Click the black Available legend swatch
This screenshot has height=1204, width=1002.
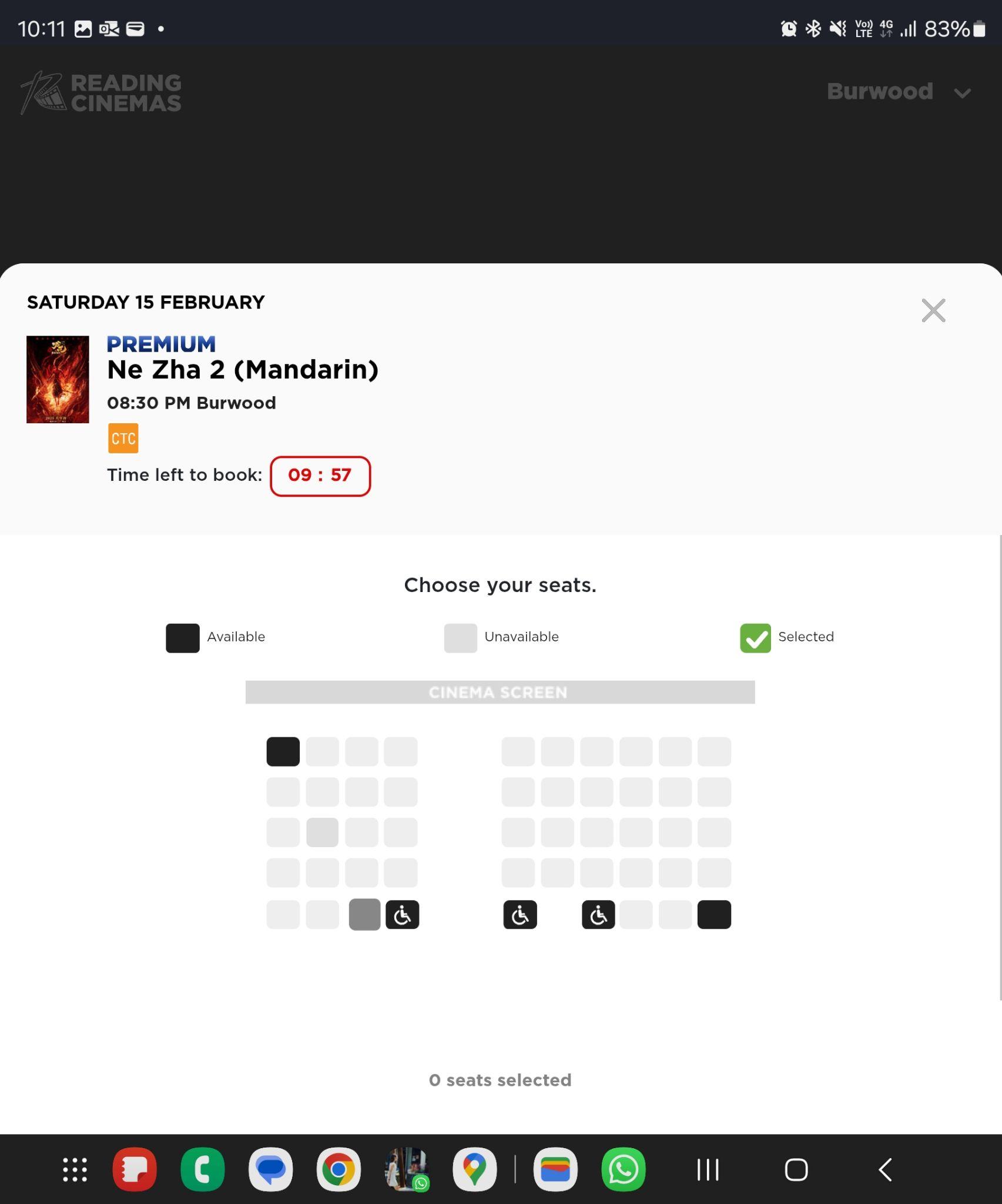183,638
